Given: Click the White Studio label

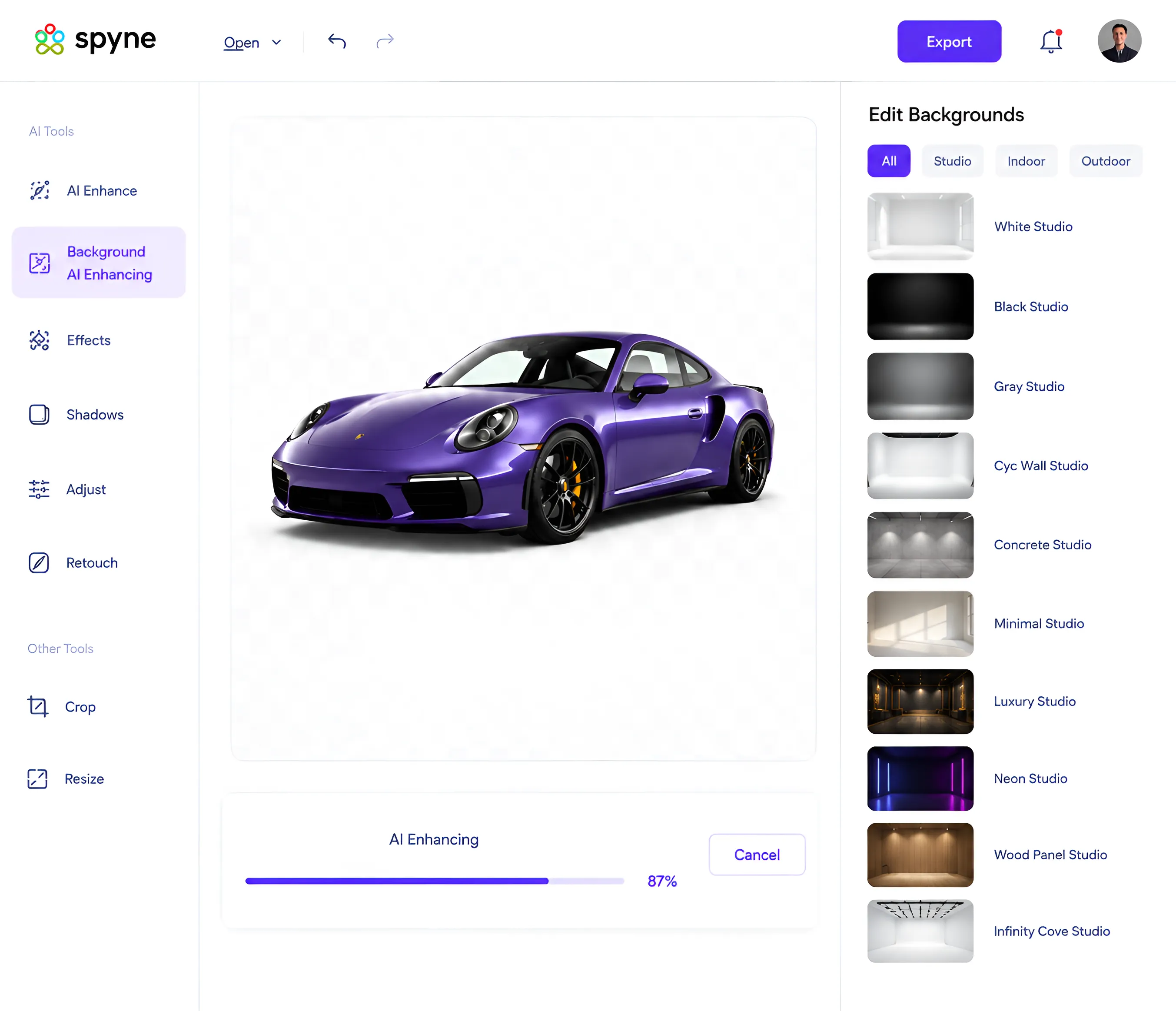Looking at the screenshot, I should point(1033,226).
